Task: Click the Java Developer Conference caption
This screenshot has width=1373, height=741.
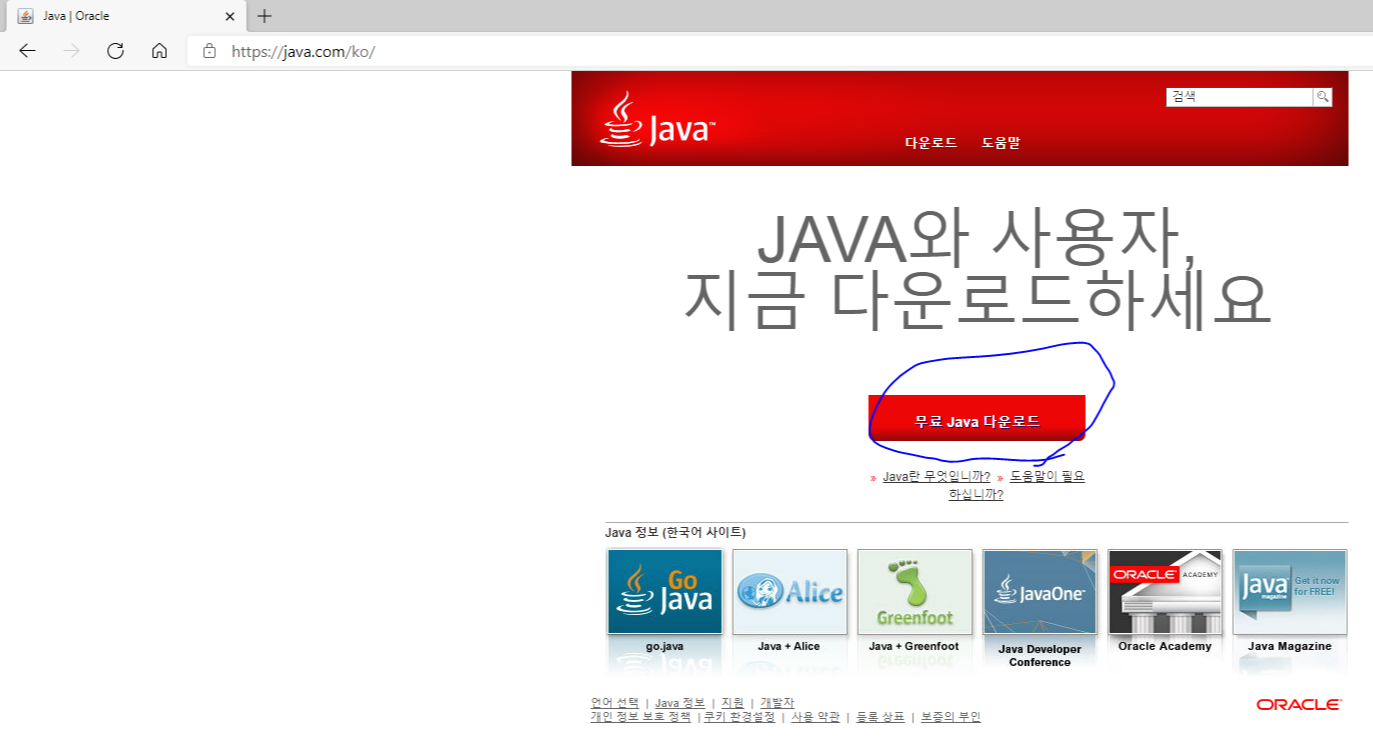Action: tap(1040, 656)
